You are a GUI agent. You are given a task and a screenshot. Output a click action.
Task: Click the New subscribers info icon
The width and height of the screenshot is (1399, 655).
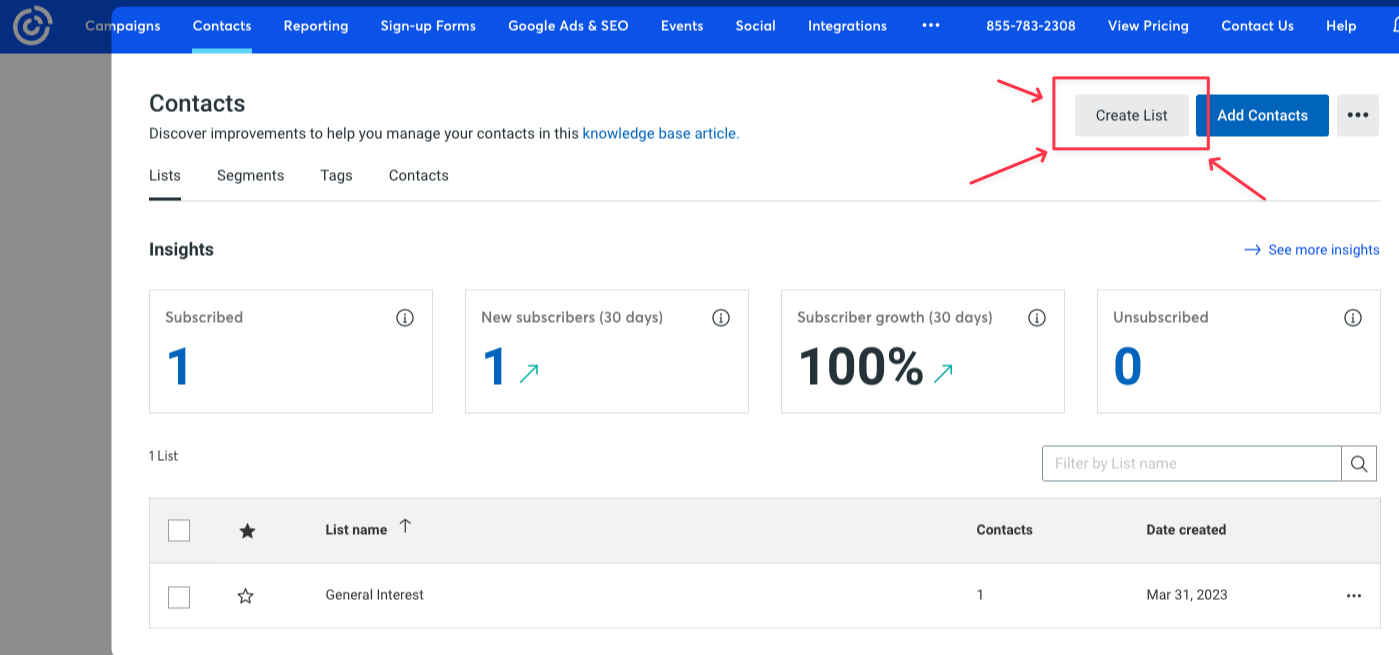click(x=721, y=318)
